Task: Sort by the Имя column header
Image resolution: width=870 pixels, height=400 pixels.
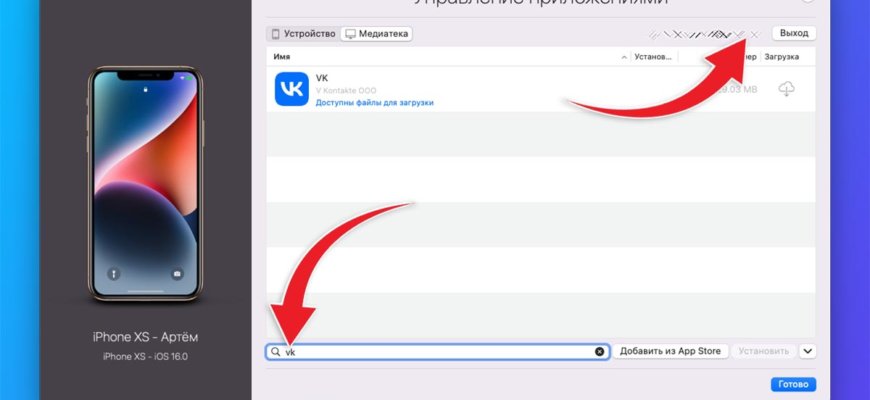Action: click(x=281, y=57)
